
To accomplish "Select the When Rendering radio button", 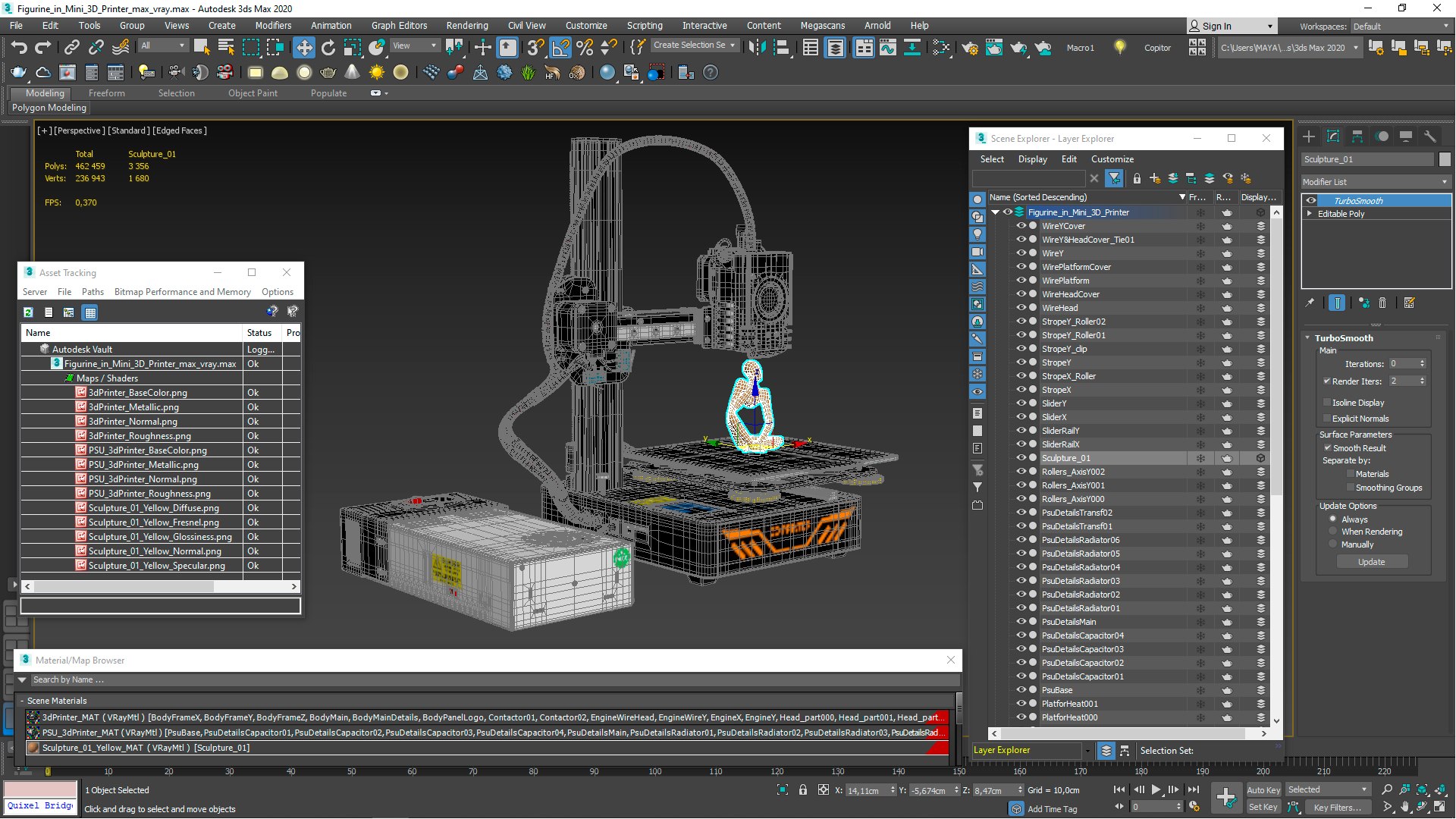I will (1333, 532).
